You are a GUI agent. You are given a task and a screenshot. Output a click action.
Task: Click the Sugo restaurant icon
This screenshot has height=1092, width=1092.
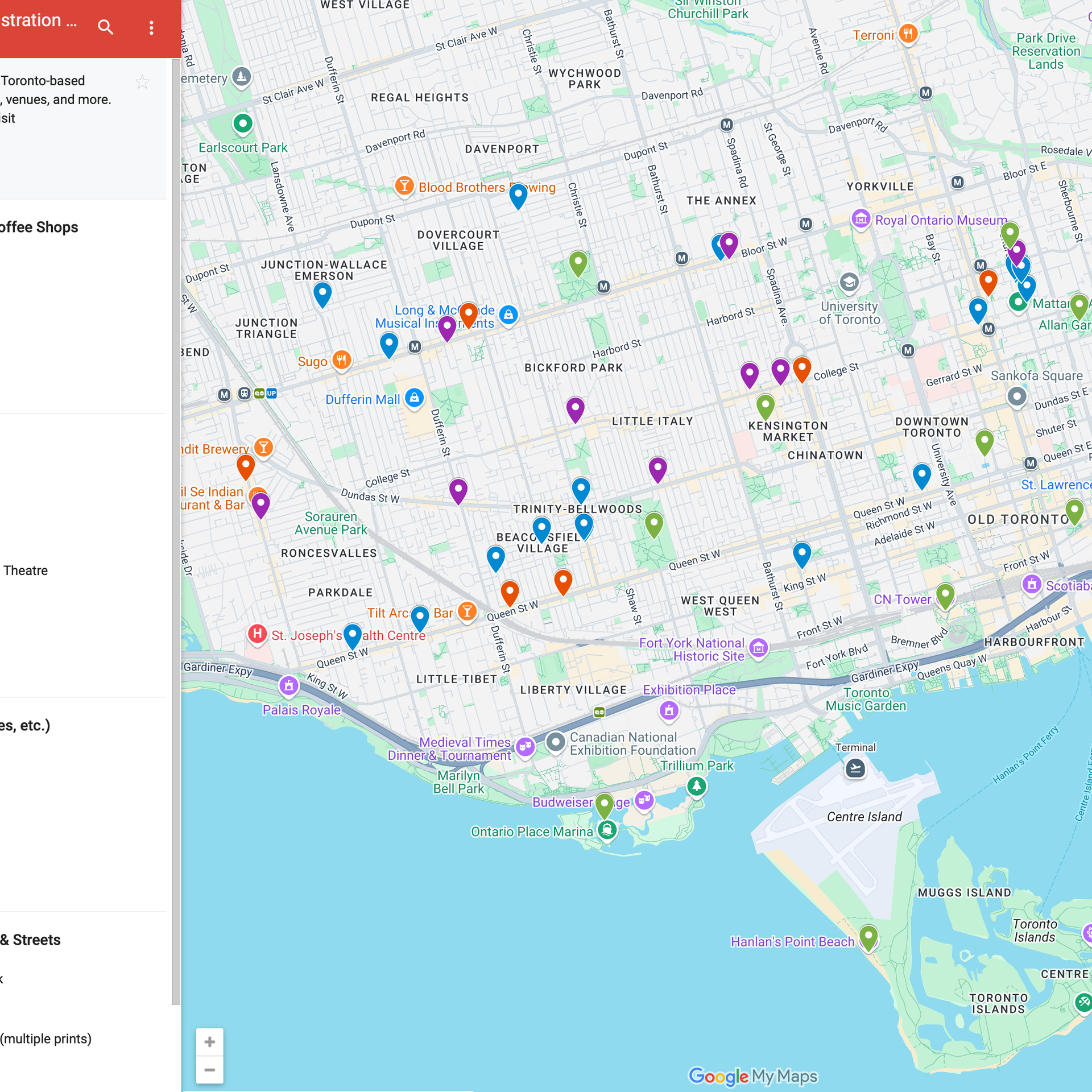click(x=341, y=359)
